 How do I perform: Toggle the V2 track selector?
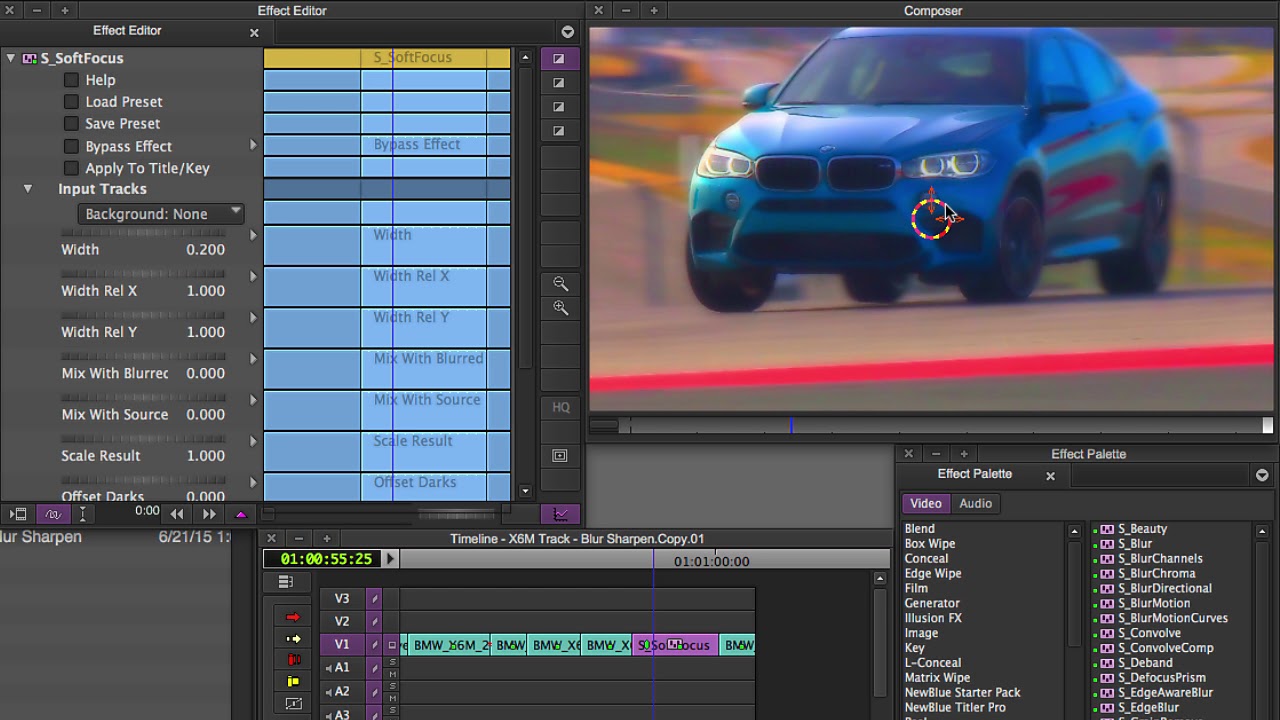pos(342,621)
